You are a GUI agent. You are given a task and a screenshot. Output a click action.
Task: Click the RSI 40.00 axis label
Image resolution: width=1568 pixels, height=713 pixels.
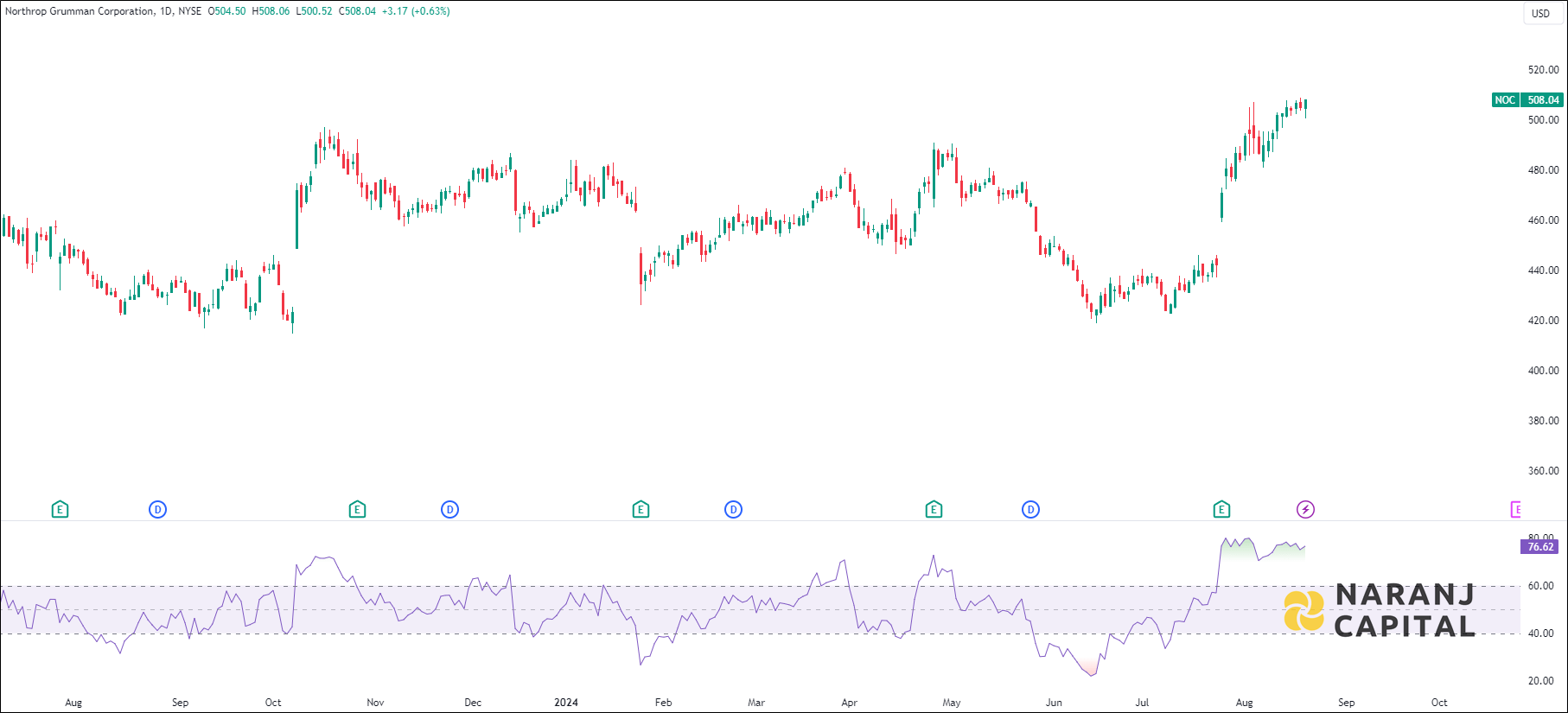1540,633
